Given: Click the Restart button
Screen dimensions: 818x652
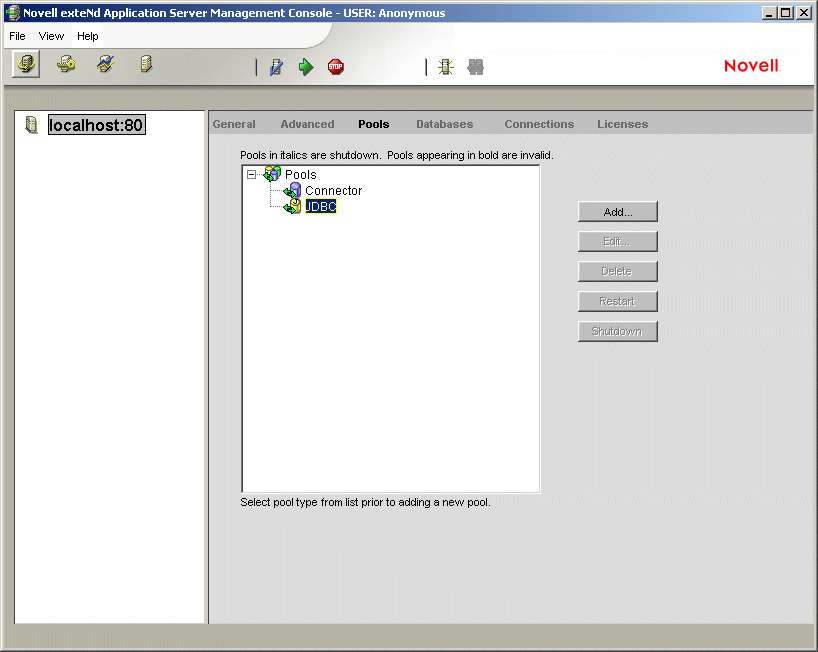Looking at the screenshot, I should pos(618,301).
